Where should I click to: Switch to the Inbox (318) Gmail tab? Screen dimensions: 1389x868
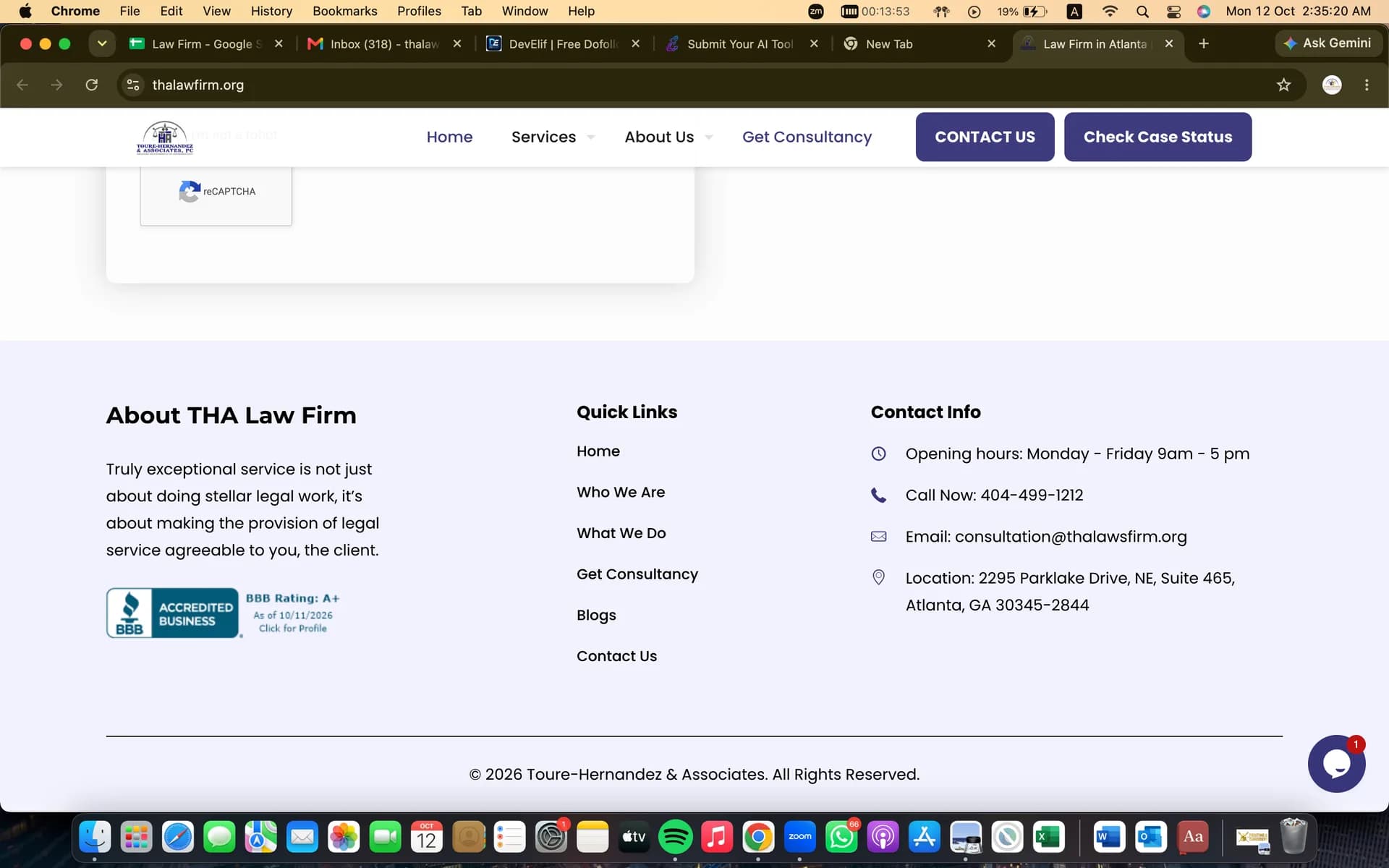coord(384,43)
